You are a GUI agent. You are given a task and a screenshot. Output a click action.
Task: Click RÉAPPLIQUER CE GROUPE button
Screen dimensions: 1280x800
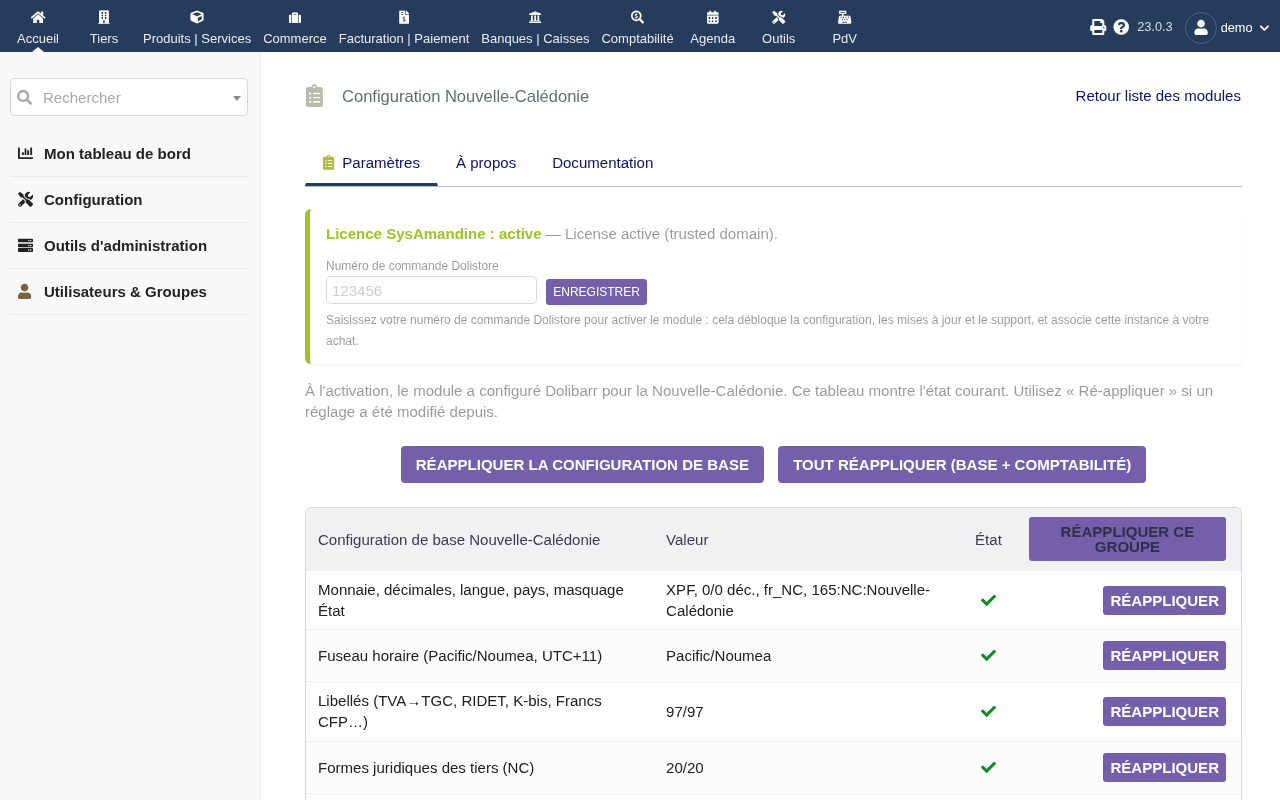pos(1127,539)
